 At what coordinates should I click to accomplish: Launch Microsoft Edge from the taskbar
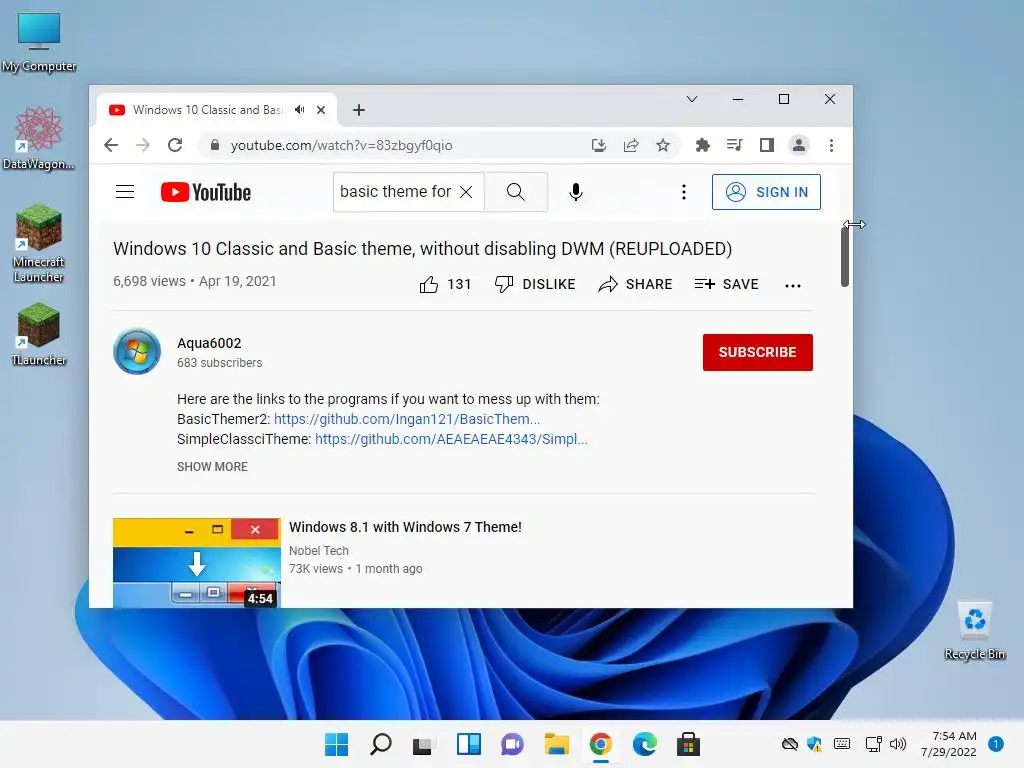coord(645,744)
